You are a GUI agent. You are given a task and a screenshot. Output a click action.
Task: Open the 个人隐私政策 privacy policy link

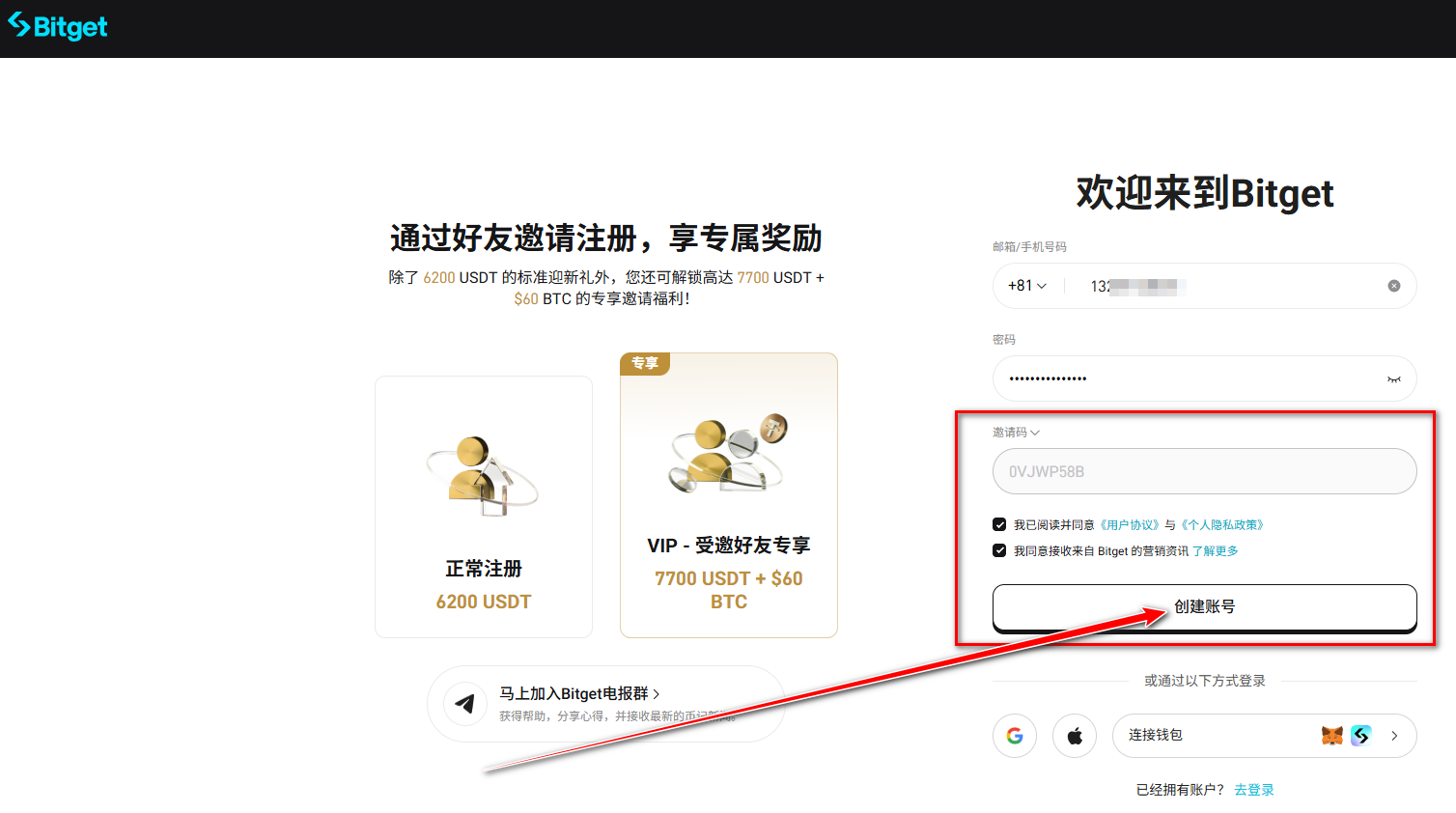tap(1222, 524)
